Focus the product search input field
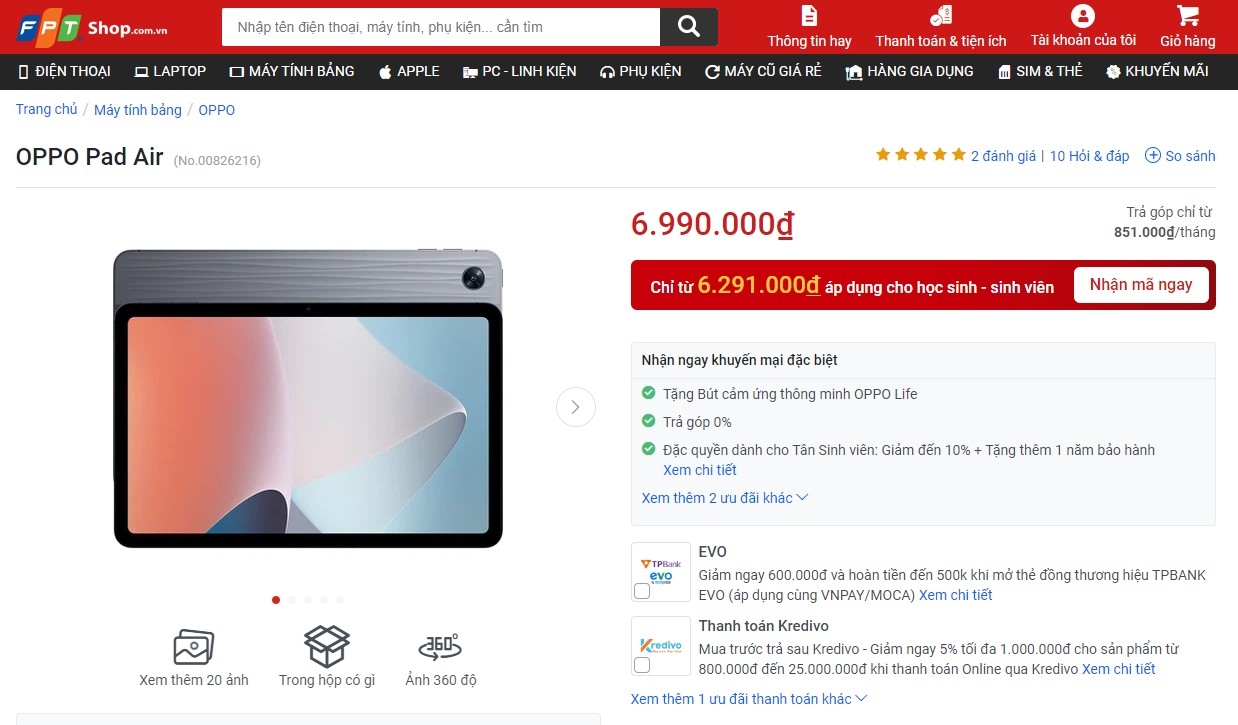The width and height of the screenshot is (1238, 725). pyautogui.click(x=441, y=27)
